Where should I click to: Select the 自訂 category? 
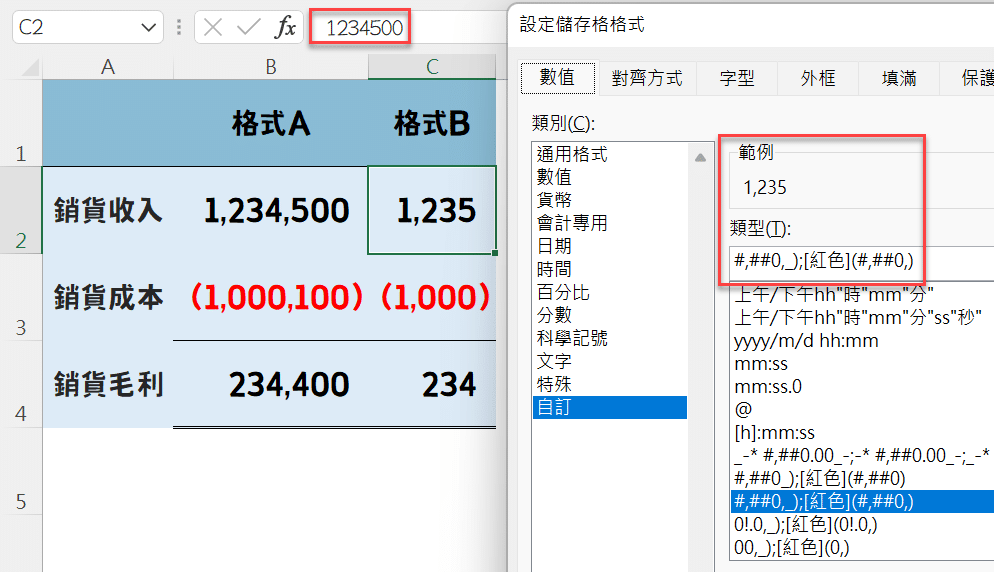(610, 407)
